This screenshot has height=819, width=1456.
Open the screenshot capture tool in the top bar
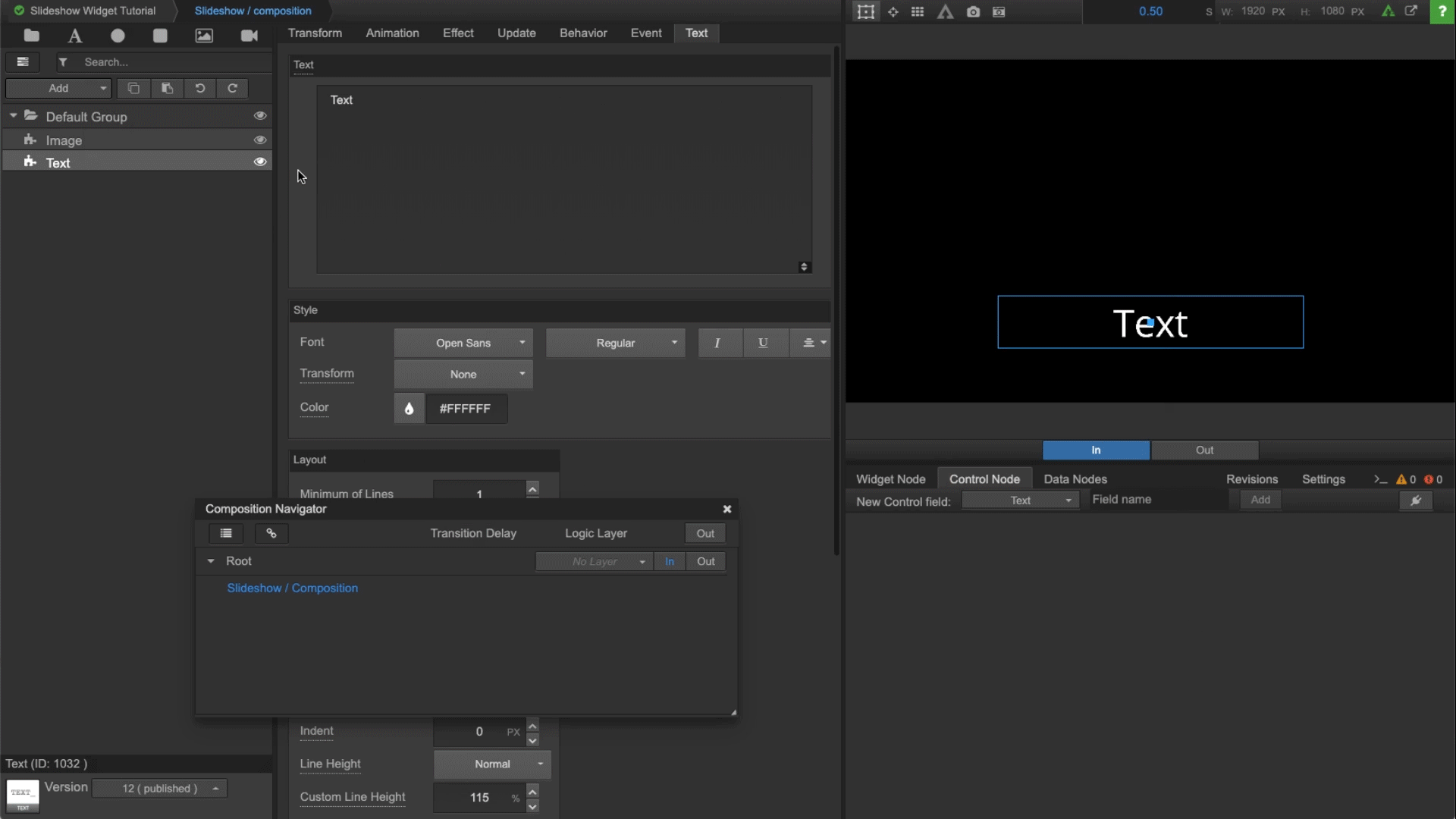tap(974, 11)
